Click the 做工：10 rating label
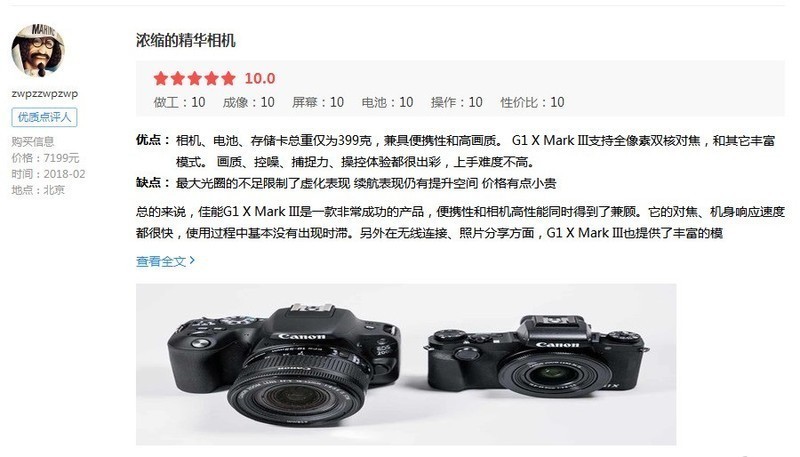 (179, 103)
